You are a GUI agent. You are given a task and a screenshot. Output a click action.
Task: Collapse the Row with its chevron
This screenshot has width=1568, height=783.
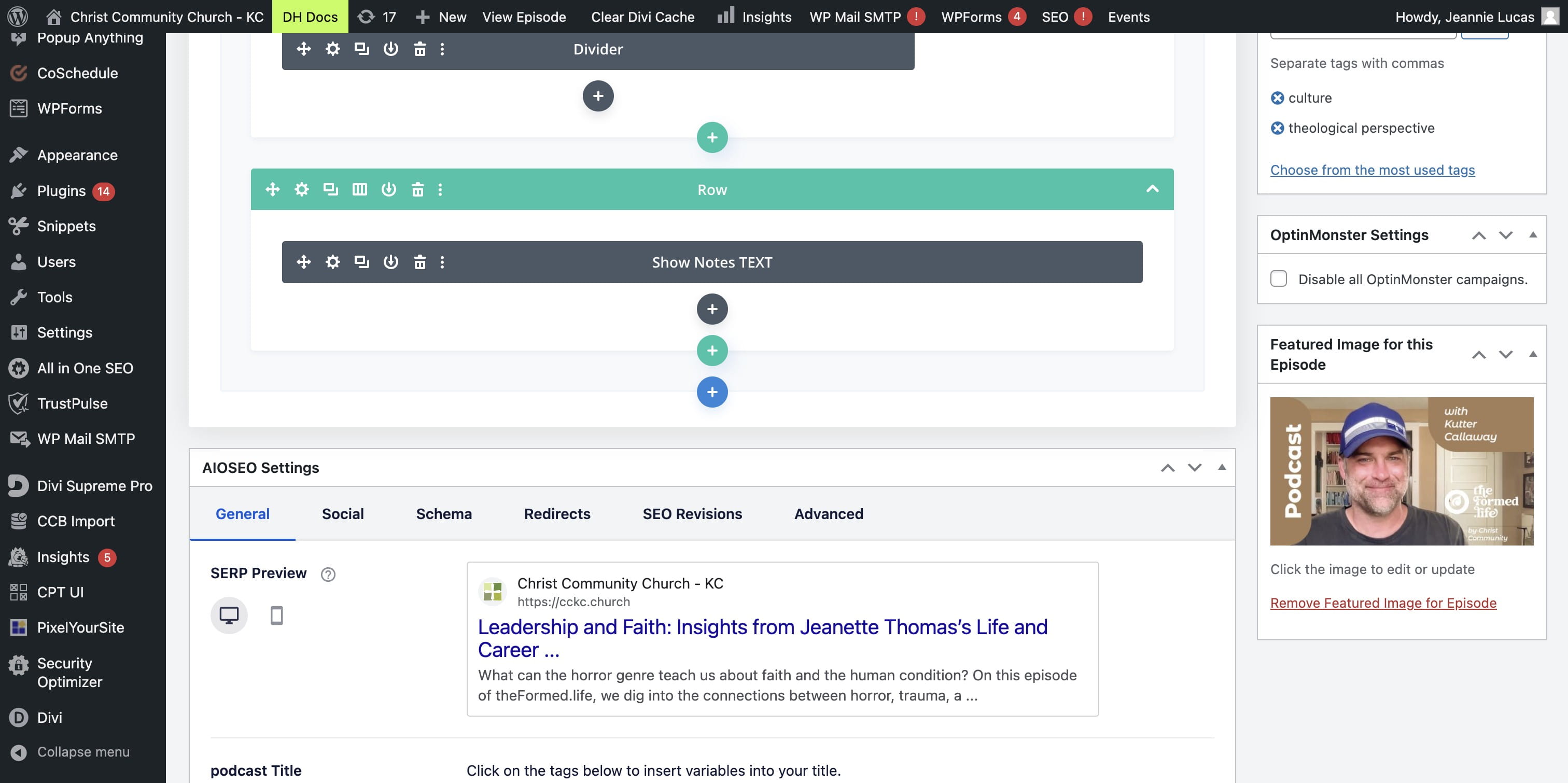point(1152,189)
